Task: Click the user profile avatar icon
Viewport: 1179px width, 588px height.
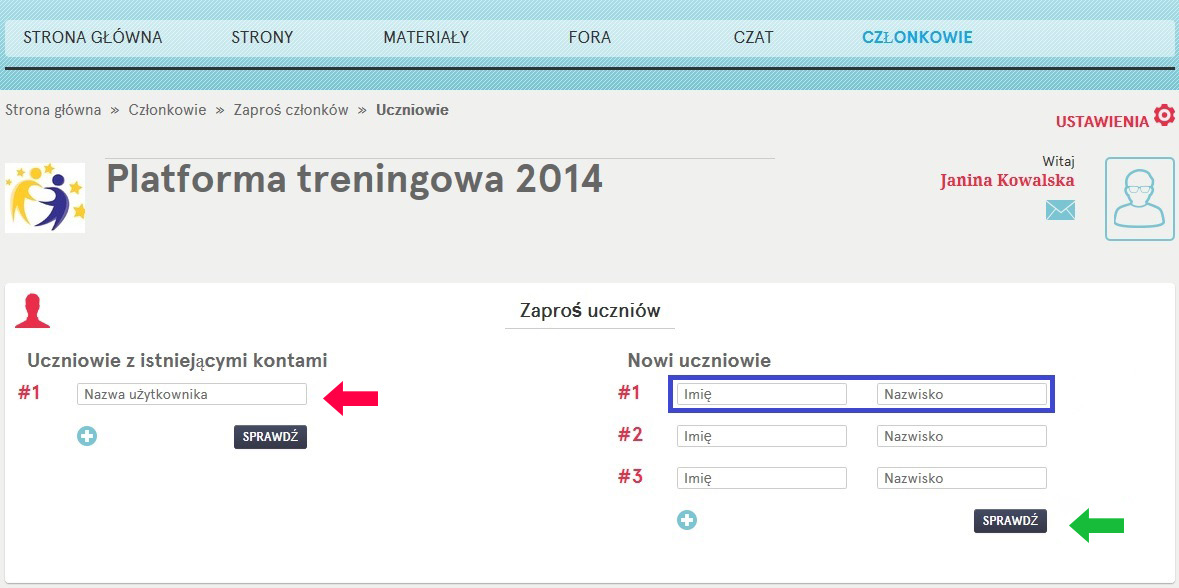Action: pos(1139,199)
